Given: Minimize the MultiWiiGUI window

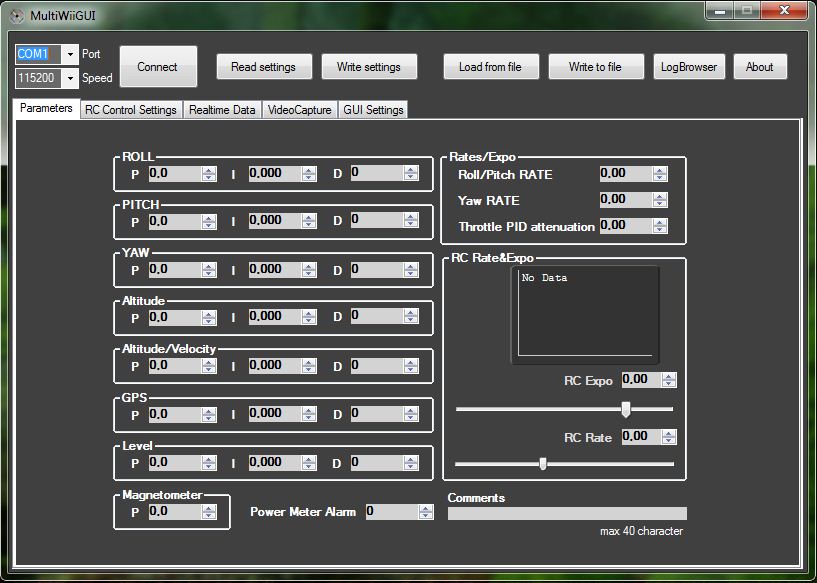Looking at the screenshot, I should point(720,10).
